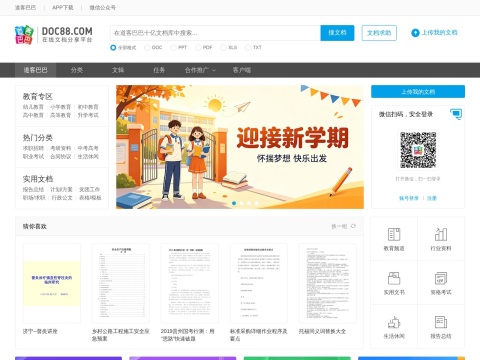Screen dimensions: 480x360
Task: Click the 高等教育 category link
Action: coord(60,115)
